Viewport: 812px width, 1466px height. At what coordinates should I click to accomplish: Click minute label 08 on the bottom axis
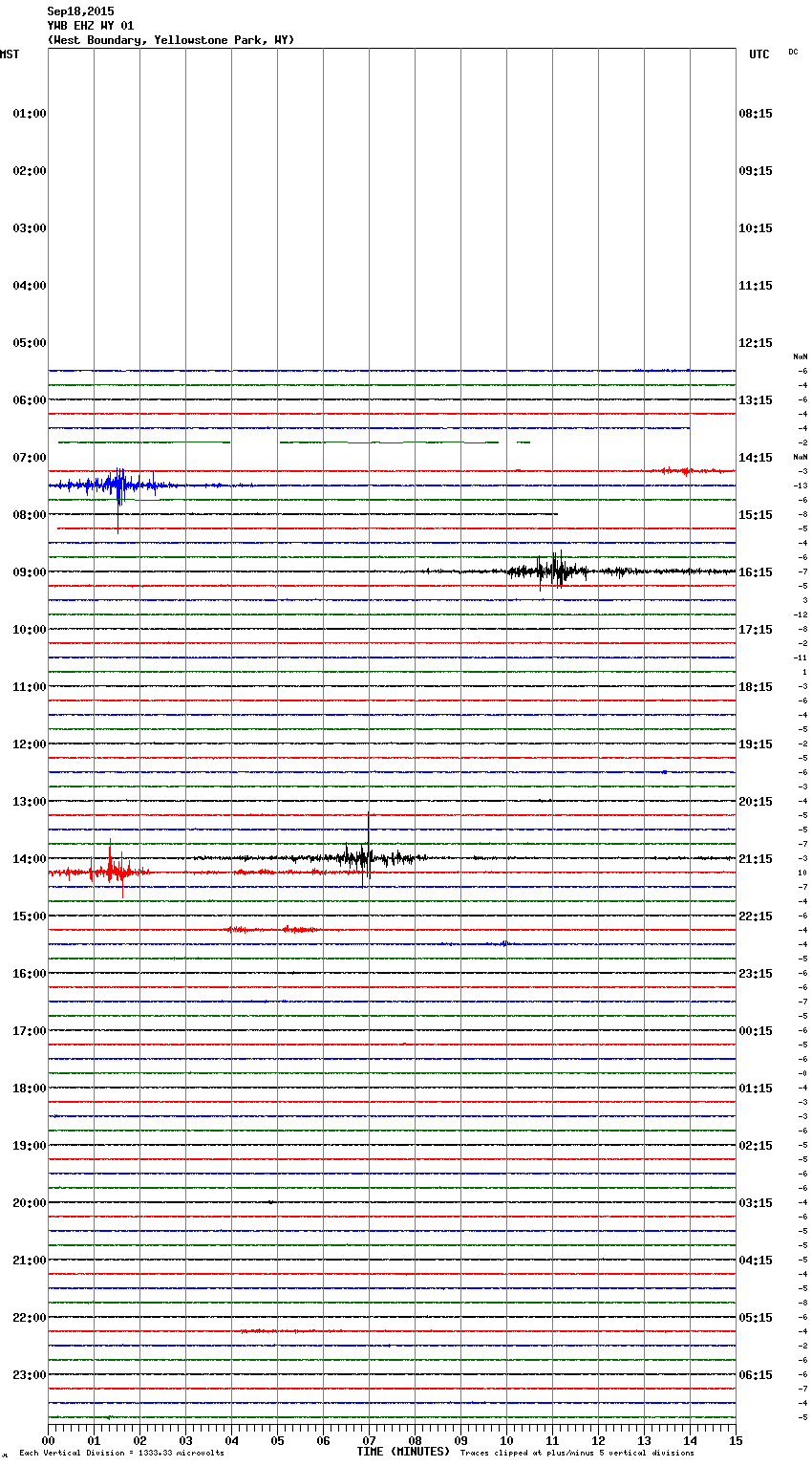coord(415,1440)
